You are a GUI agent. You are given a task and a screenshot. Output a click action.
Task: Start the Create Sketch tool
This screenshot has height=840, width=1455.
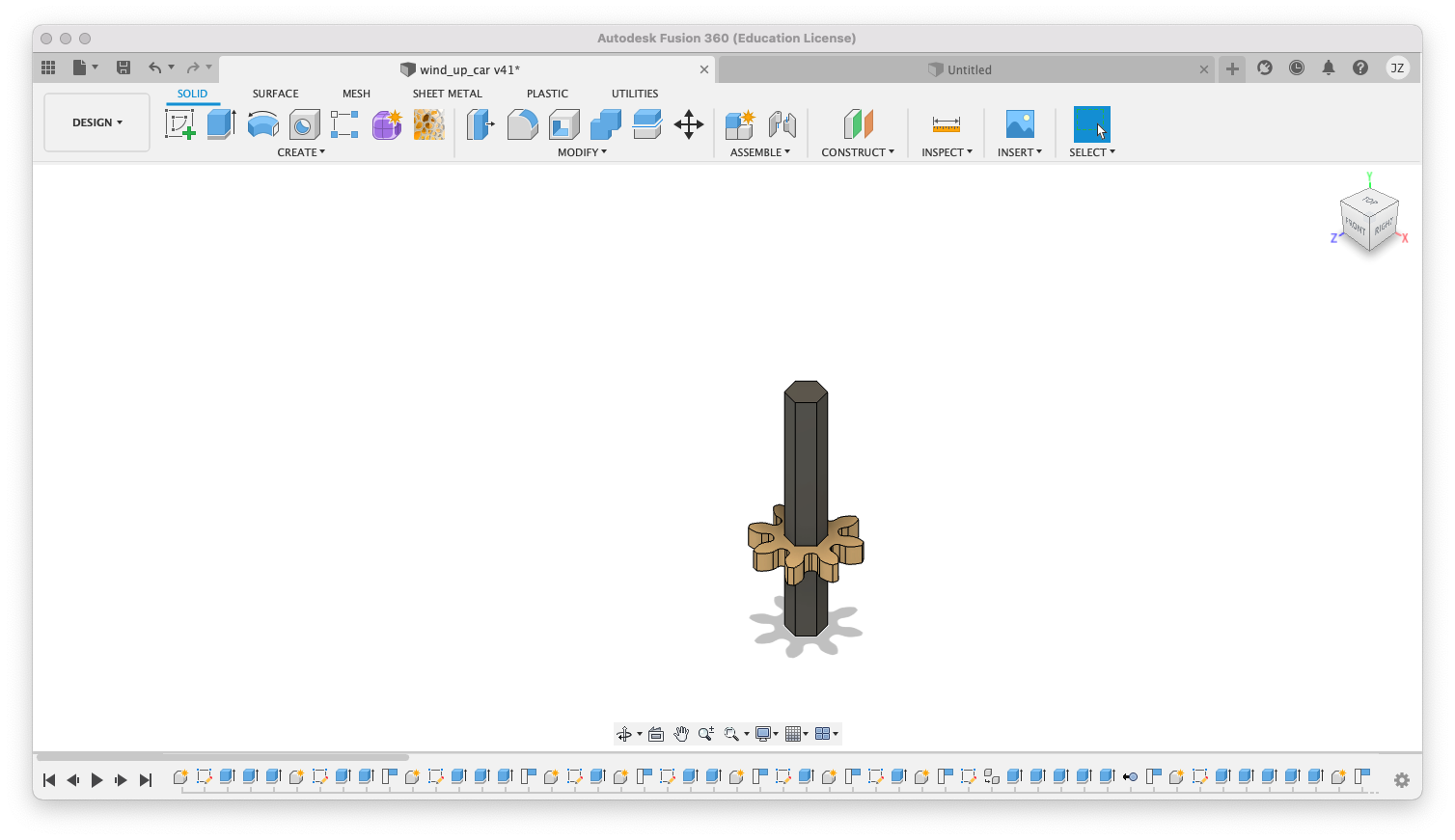(180, 124)
